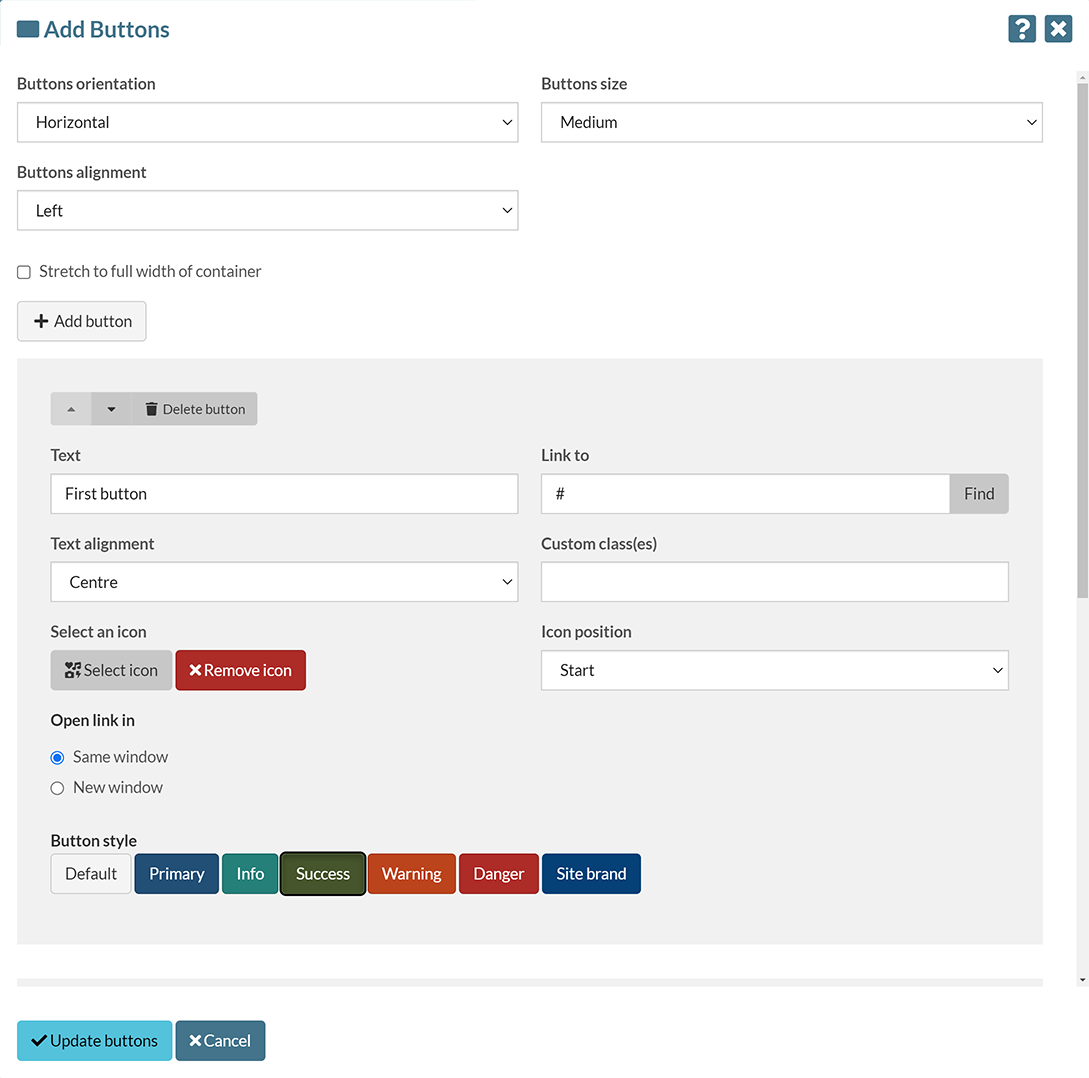Screen dimensions: 1089x1078
Task: Pick the Warning button style swatch
Action: [x=411, y=873]
